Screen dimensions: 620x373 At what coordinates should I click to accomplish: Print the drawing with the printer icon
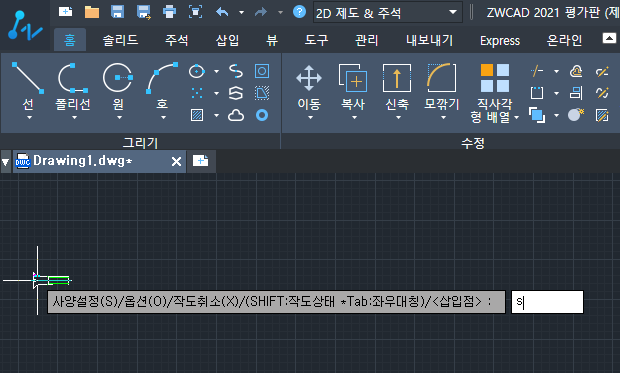[169, 12]
